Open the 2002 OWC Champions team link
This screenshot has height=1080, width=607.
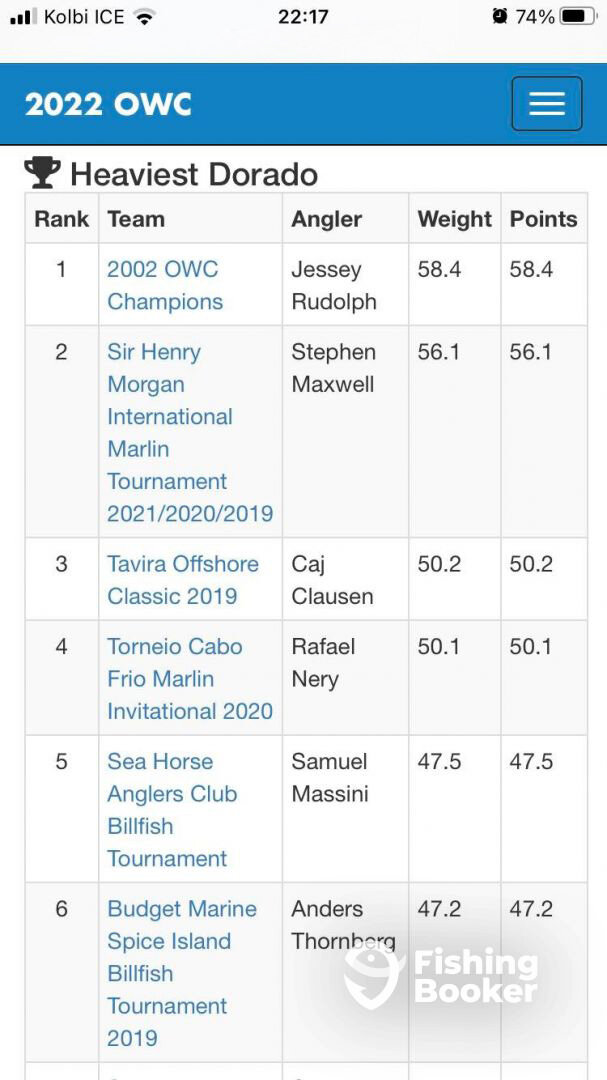[x=165, y=285]
